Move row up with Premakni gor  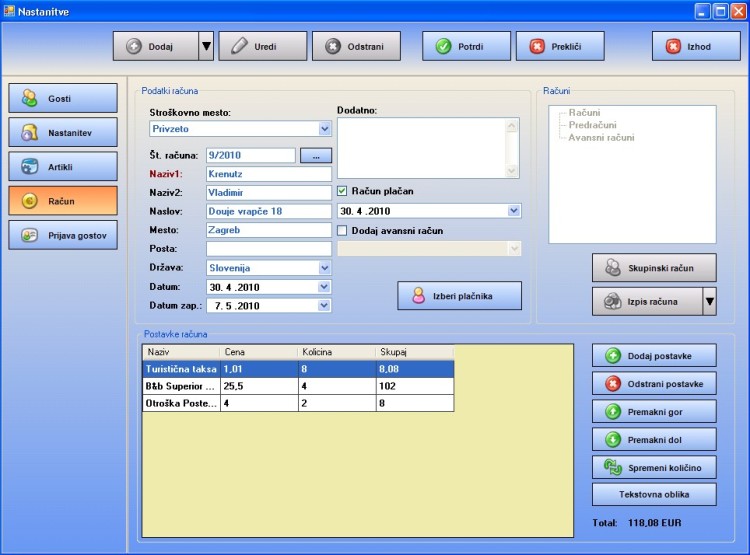654,411
